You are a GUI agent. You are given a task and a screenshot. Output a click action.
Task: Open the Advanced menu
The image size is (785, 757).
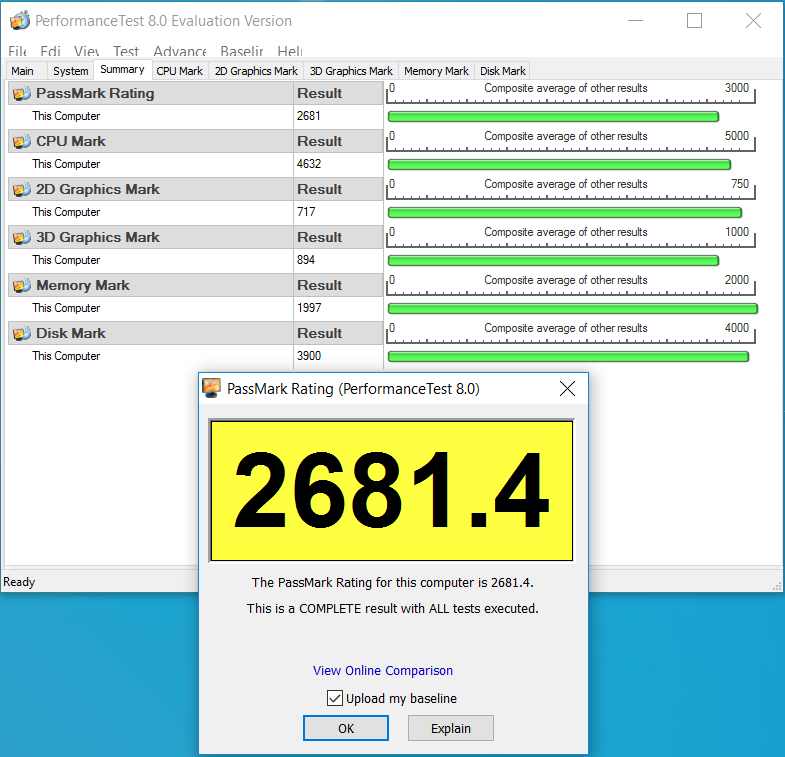pos(180,51)
